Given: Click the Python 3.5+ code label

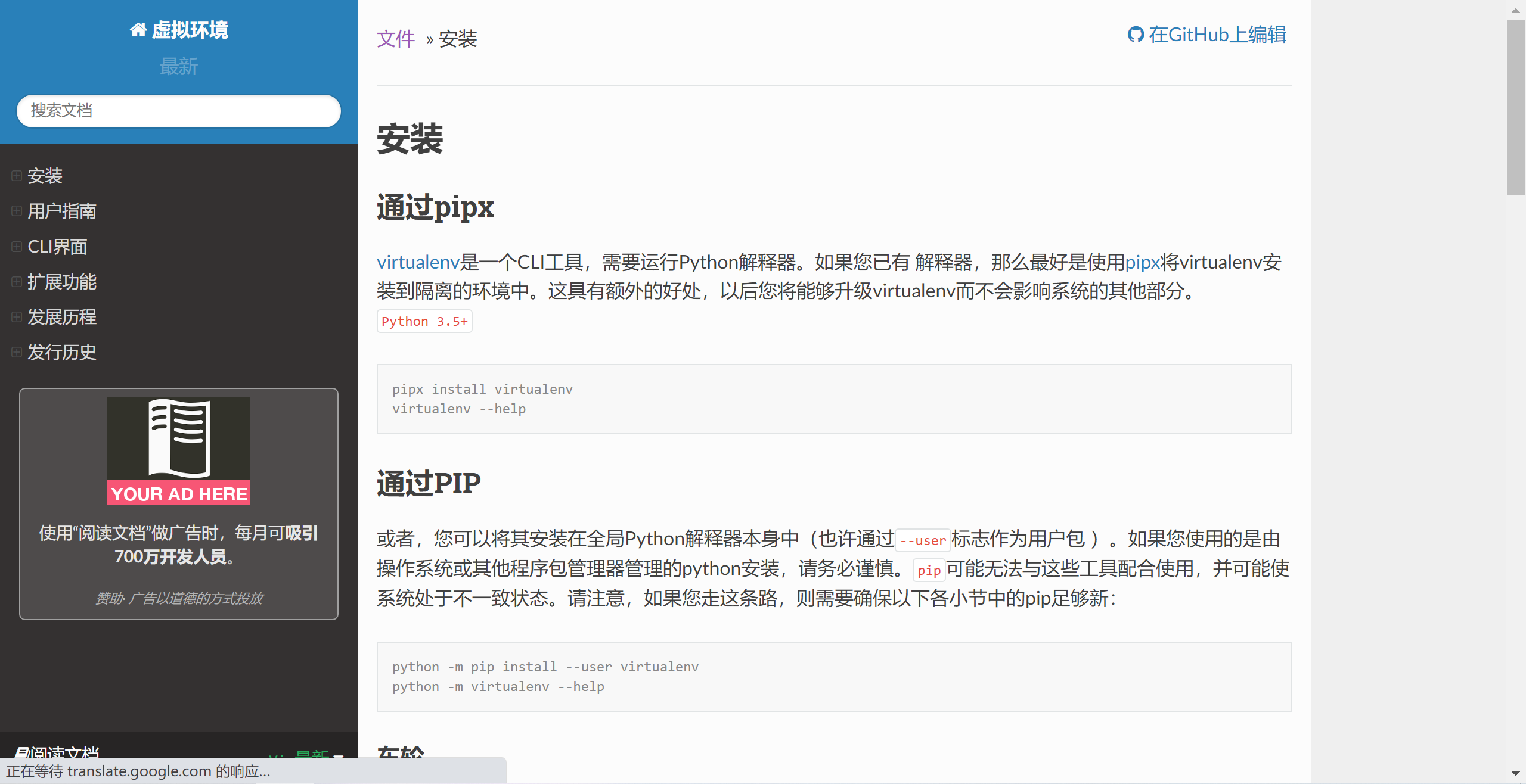Looking at the screenshot, I should 424,321.
